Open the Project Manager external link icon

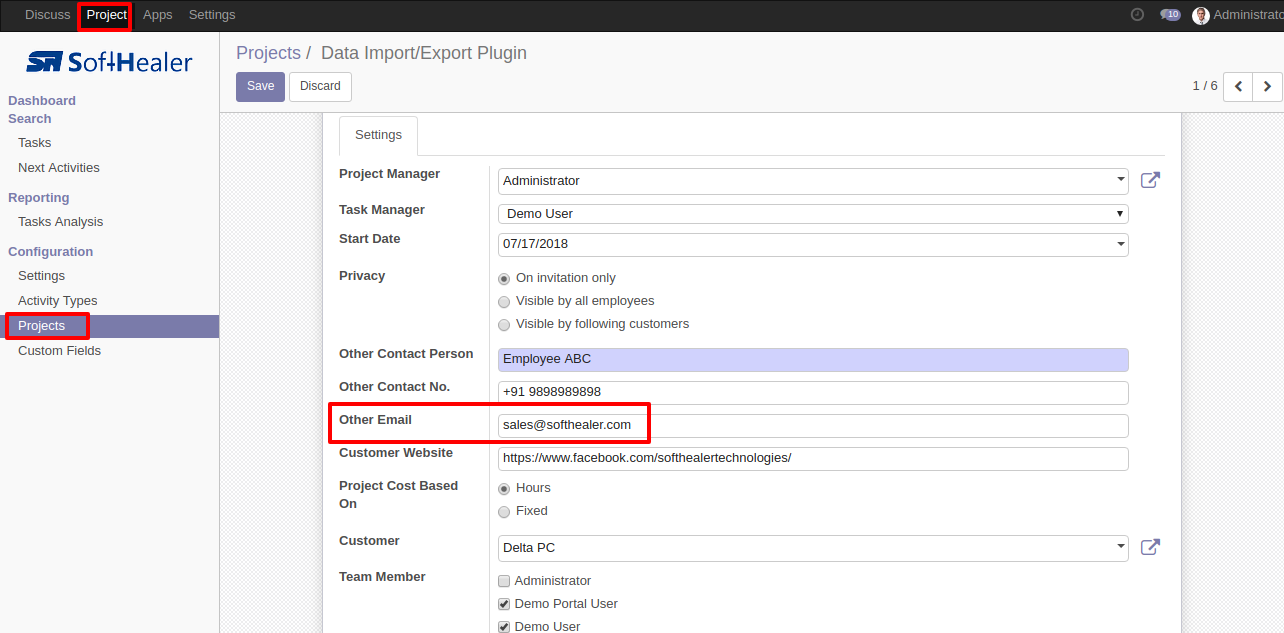point(1150,181)
